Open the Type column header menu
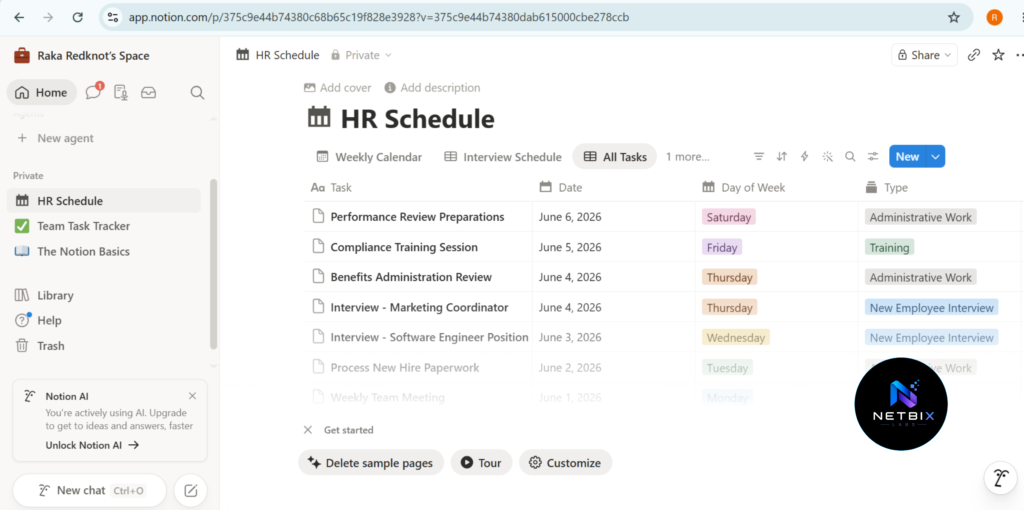1024x510 pixels. (x=939, y=187)
